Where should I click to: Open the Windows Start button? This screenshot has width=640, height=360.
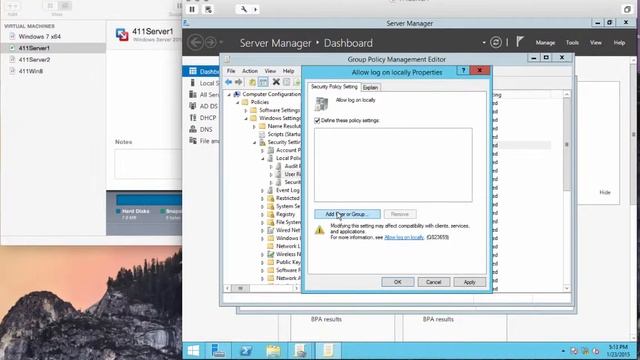[x=193, y=351]
